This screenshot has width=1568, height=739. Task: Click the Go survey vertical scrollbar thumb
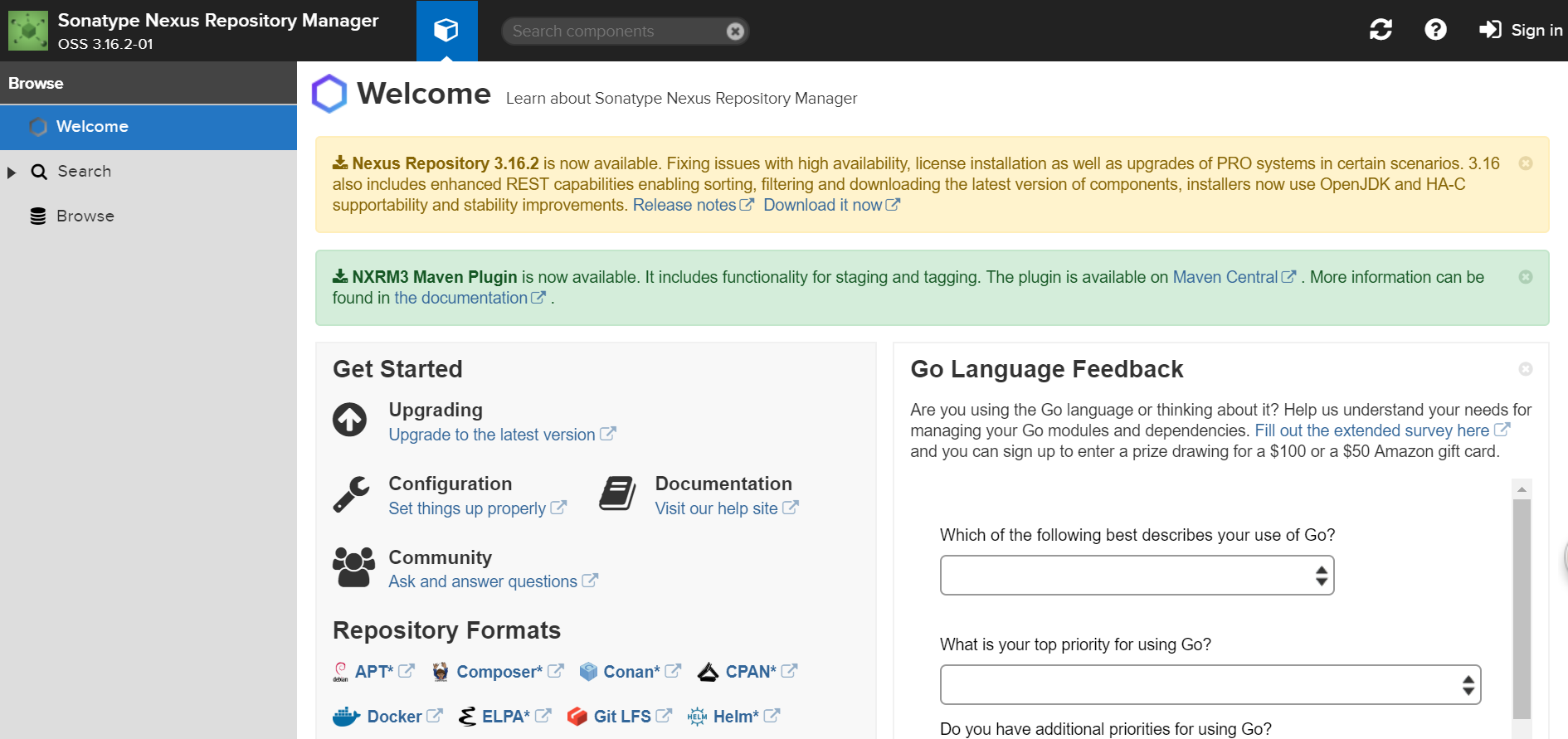point(1522,608)
